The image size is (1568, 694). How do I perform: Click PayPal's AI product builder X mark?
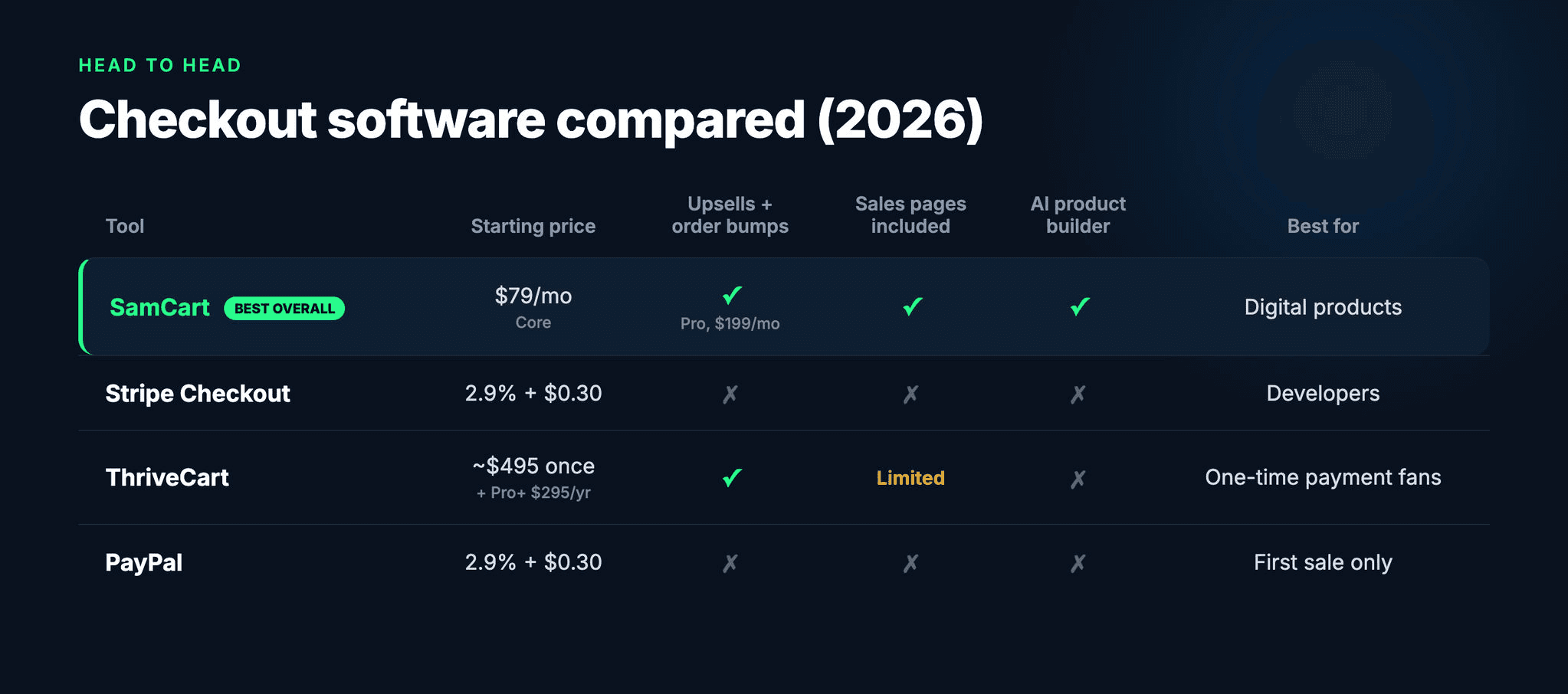(1078, 564)
